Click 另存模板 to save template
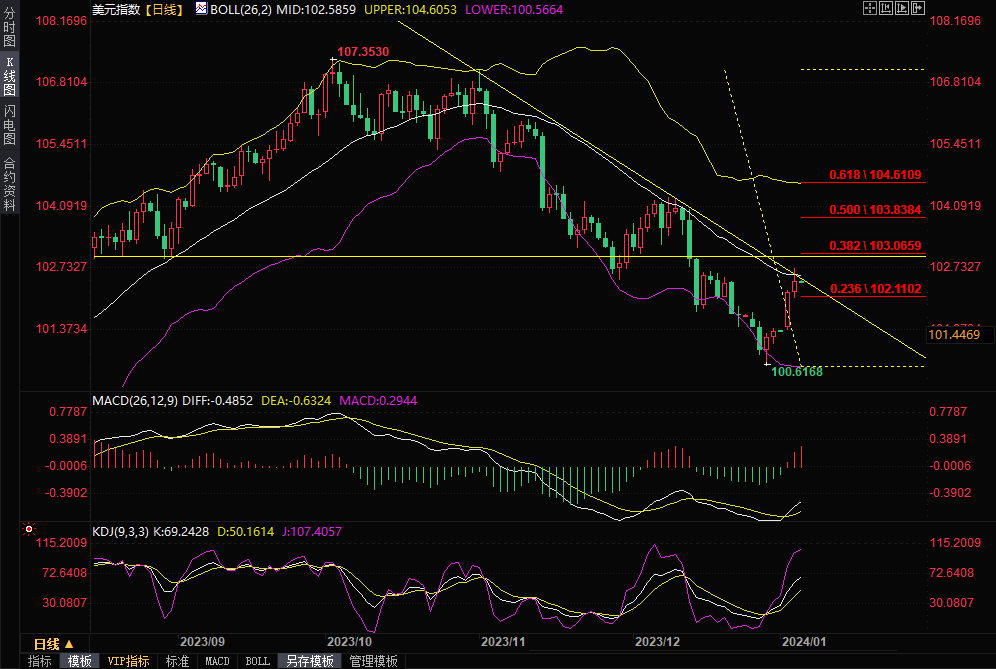Viewport: 996px width, 669px height. pyautogui.click(x=309, y=661)
